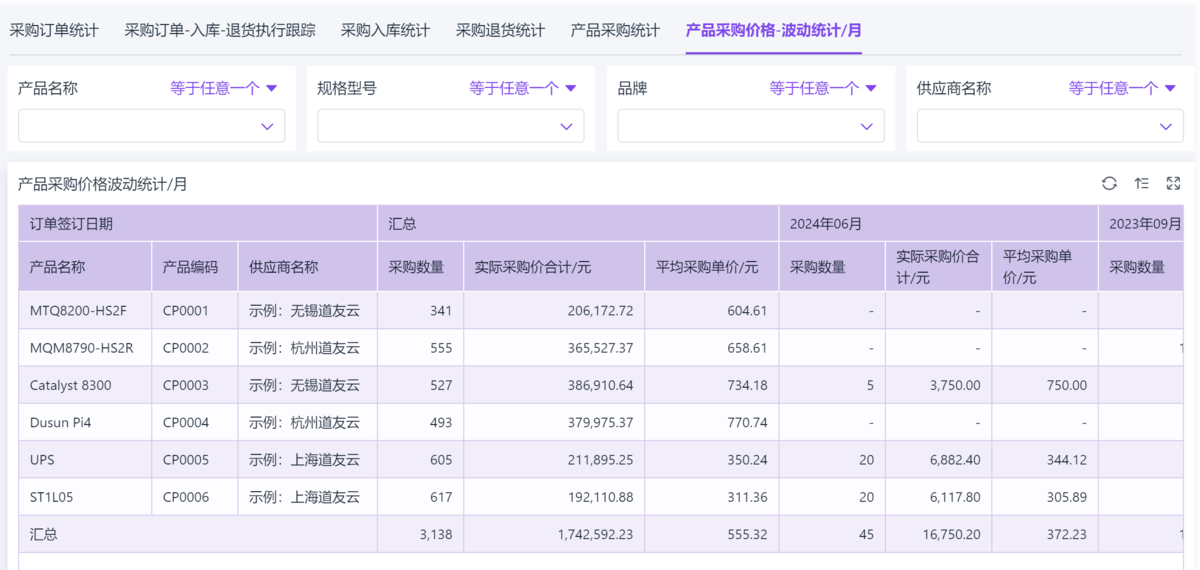This screenshot has width=1200, height=570.
Task: Click the 规格型号 filter select box
Action: [451, 126]
